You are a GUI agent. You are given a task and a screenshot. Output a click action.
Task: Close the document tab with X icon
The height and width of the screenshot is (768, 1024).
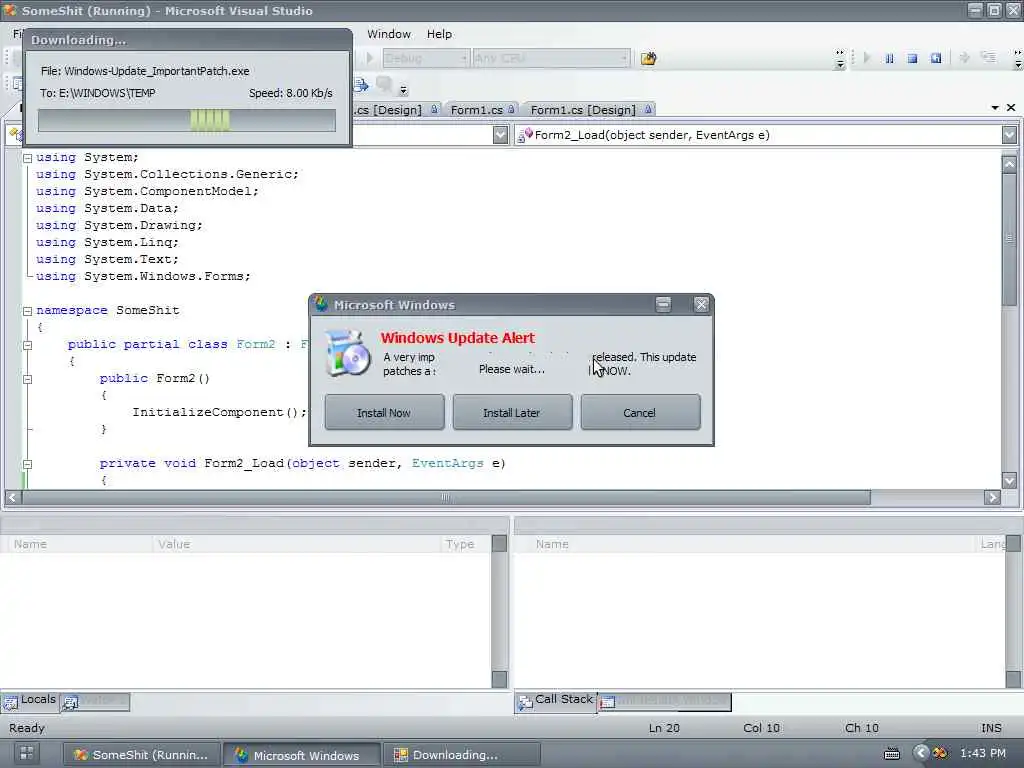click(x=1011, y=108)
